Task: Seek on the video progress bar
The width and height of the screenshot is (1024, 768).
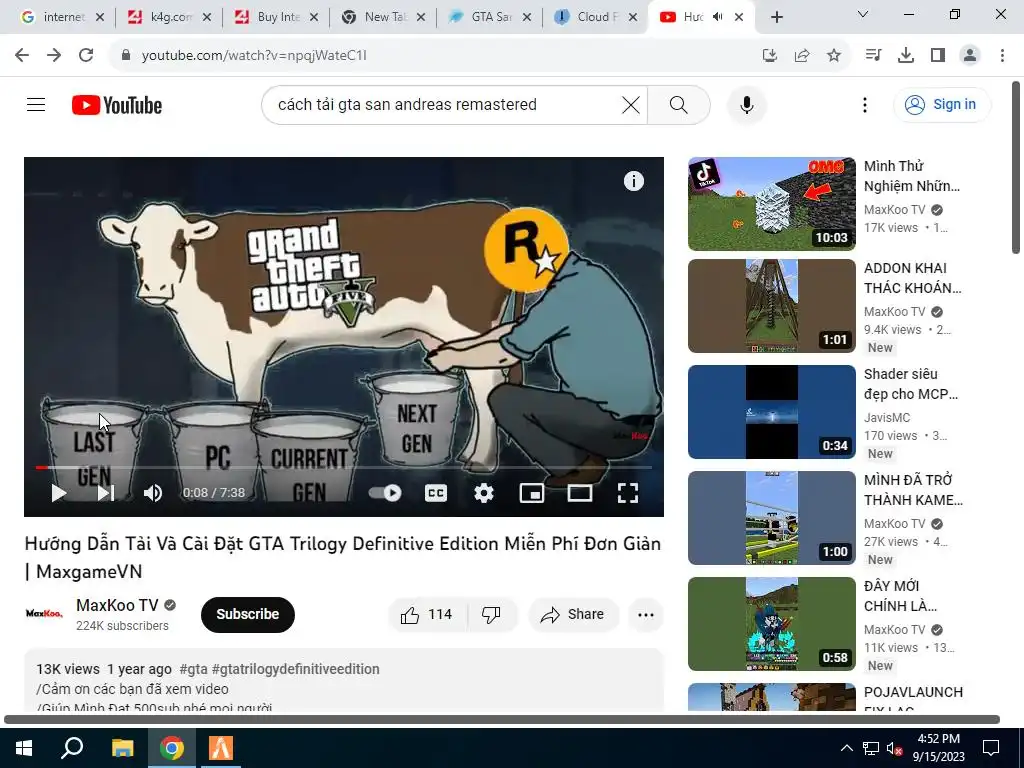Action: coord(344,468)
